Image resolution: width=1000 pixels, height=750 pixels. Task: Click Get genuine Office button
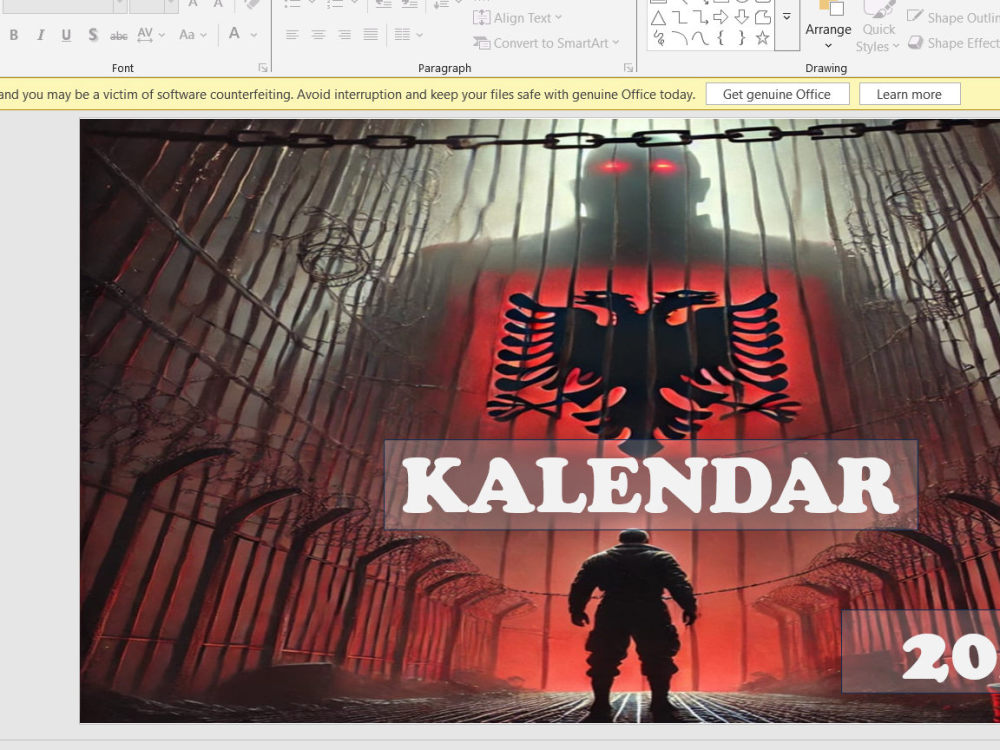(x=777, y=94)
